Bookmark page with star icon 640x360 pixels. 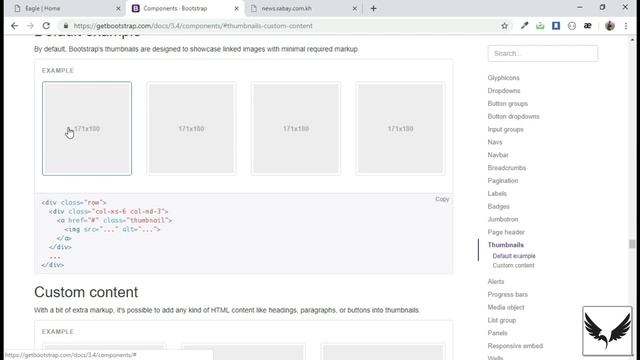(x=504, y=26)
